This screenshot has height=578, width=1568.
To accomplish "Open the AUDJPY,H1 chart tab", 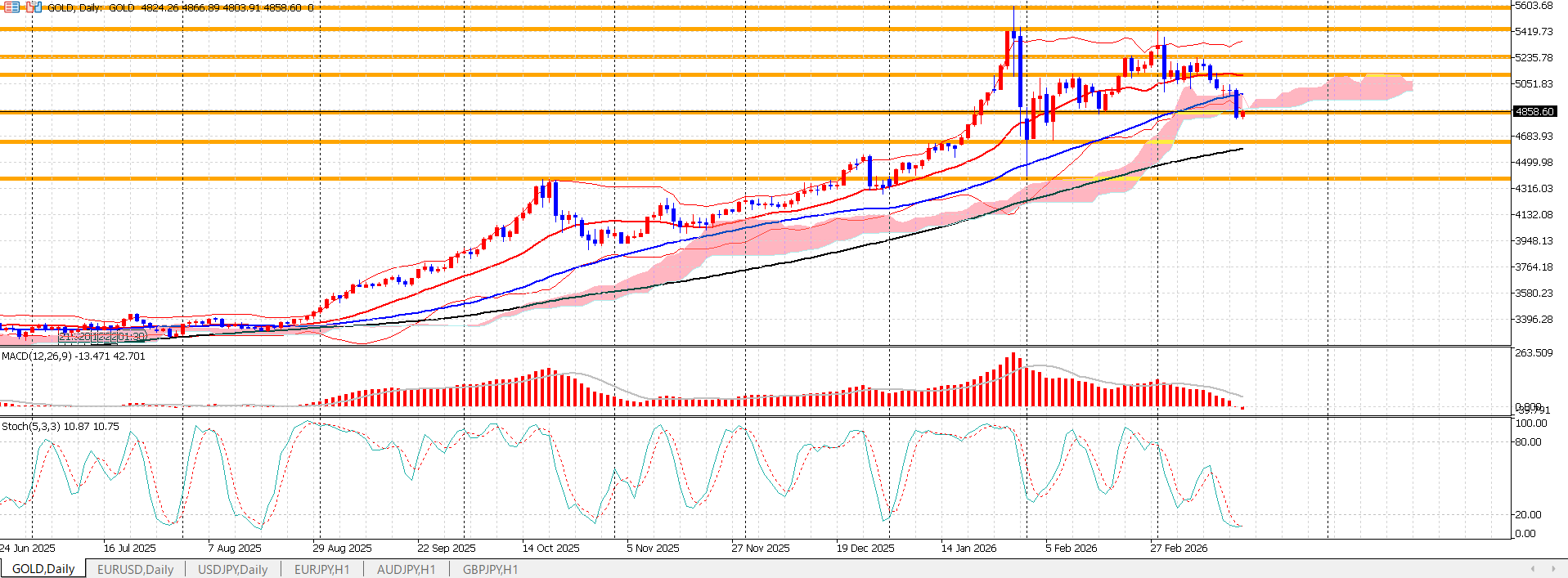I will click(406, 569).
